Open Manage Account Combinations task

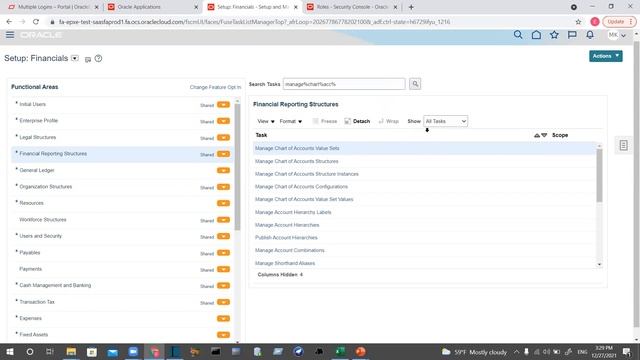click(x=289, y=250)
